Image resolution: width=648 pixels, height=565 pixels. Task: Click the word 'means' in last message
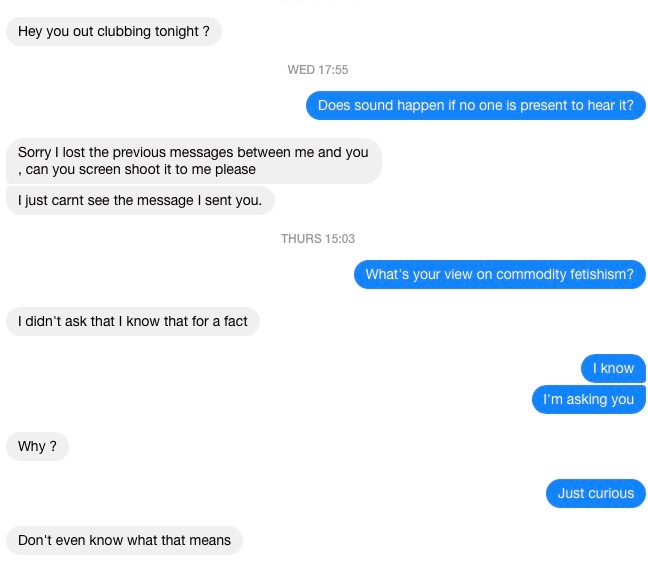pos(213,541)
